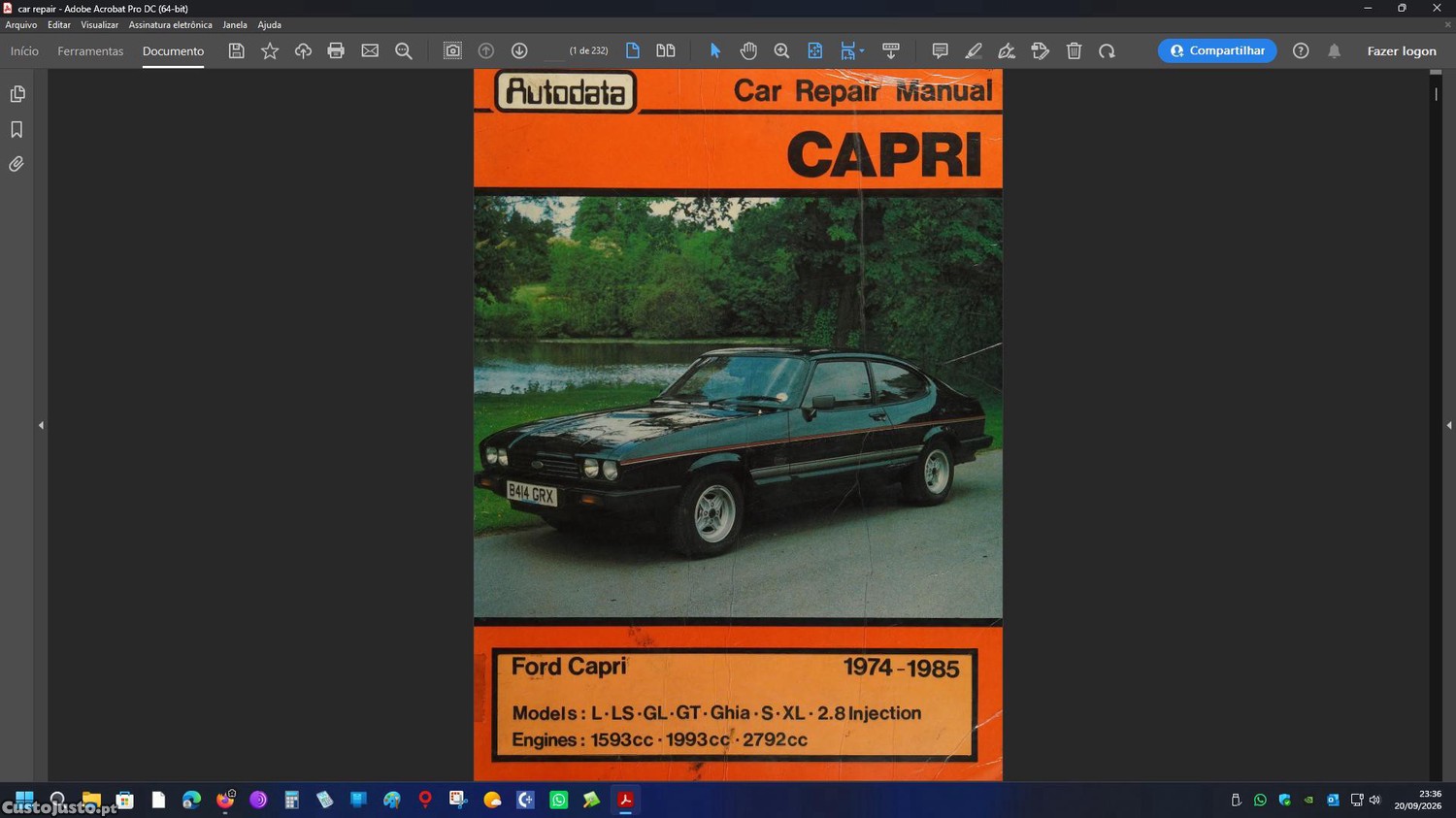
Task: Go to next page with down arrow
Action: pyautogui.click(x=519, y=50)
